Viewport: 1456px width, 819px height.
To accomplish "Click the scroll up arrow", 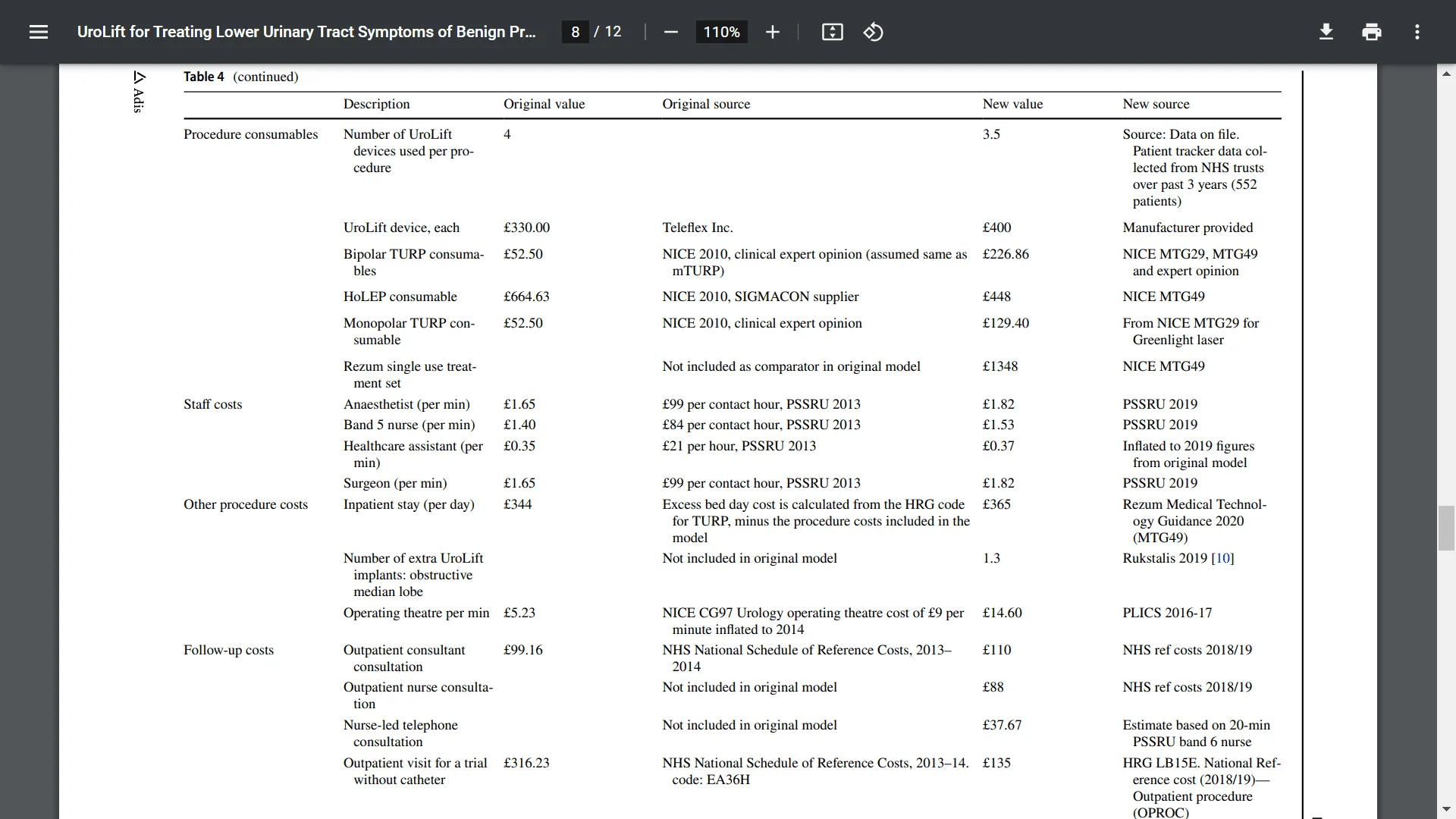I will [x=1446, y=74].
